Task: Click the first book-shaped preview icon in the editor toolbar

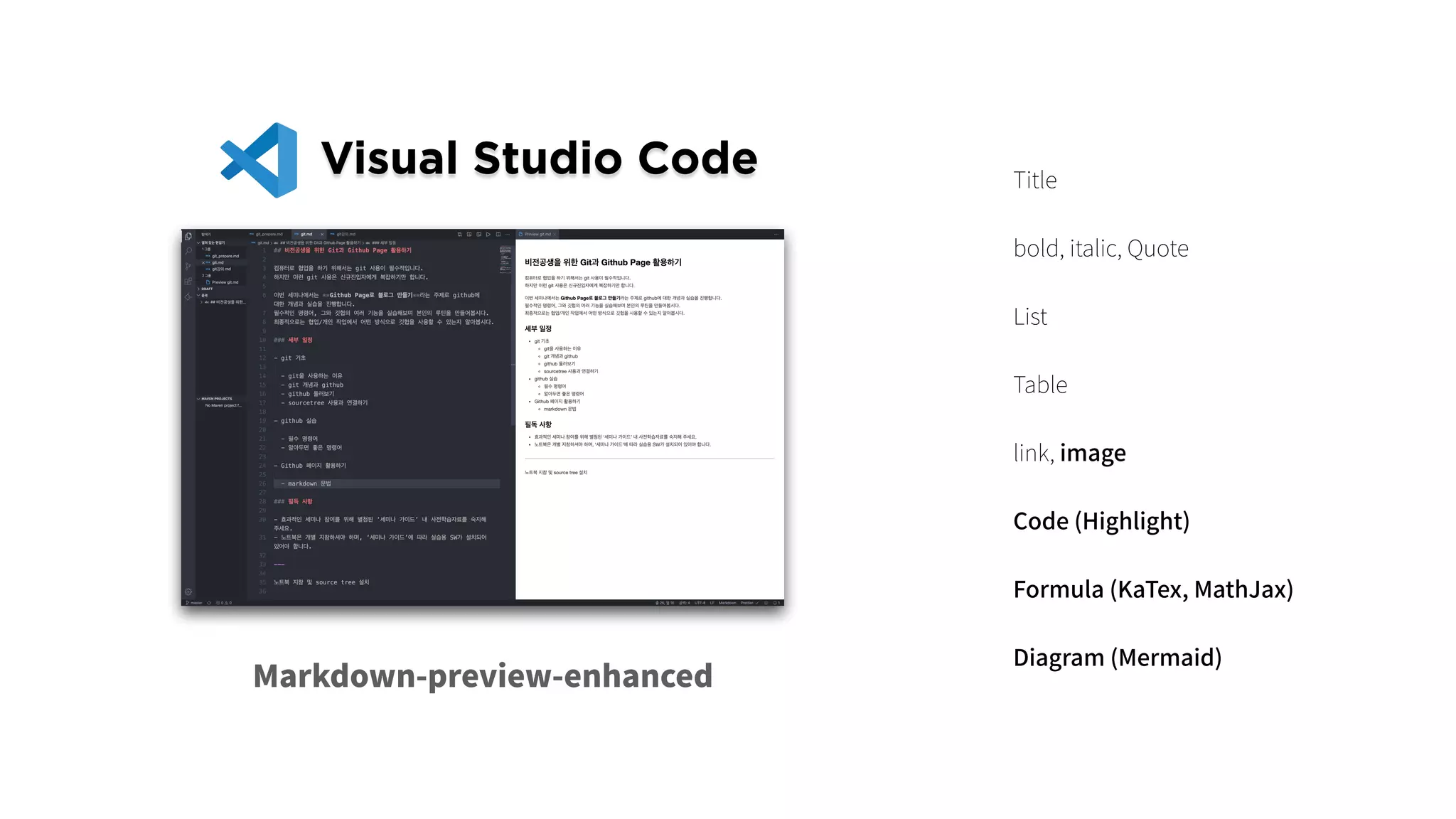Action: [469, 234]
